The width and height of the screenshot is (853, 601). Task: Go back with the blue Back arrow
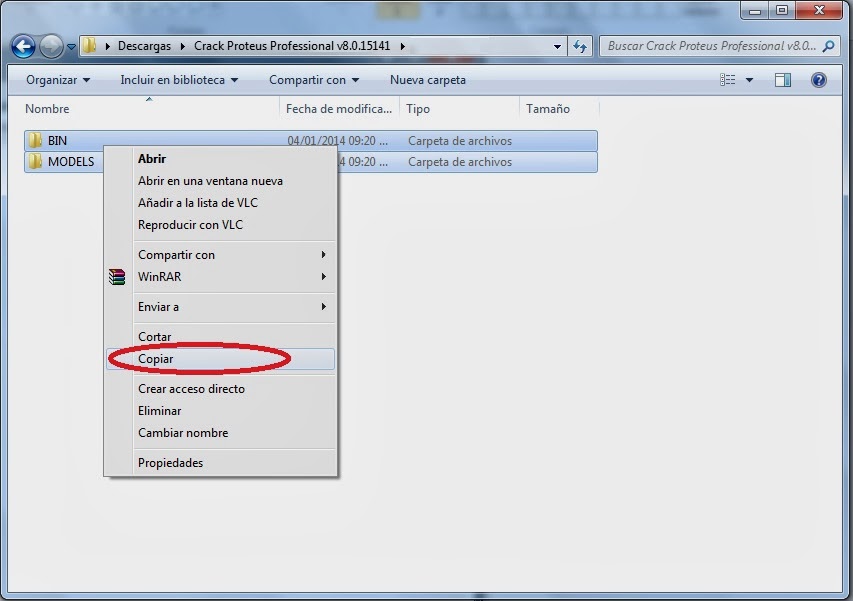click(x=23, y=46)
